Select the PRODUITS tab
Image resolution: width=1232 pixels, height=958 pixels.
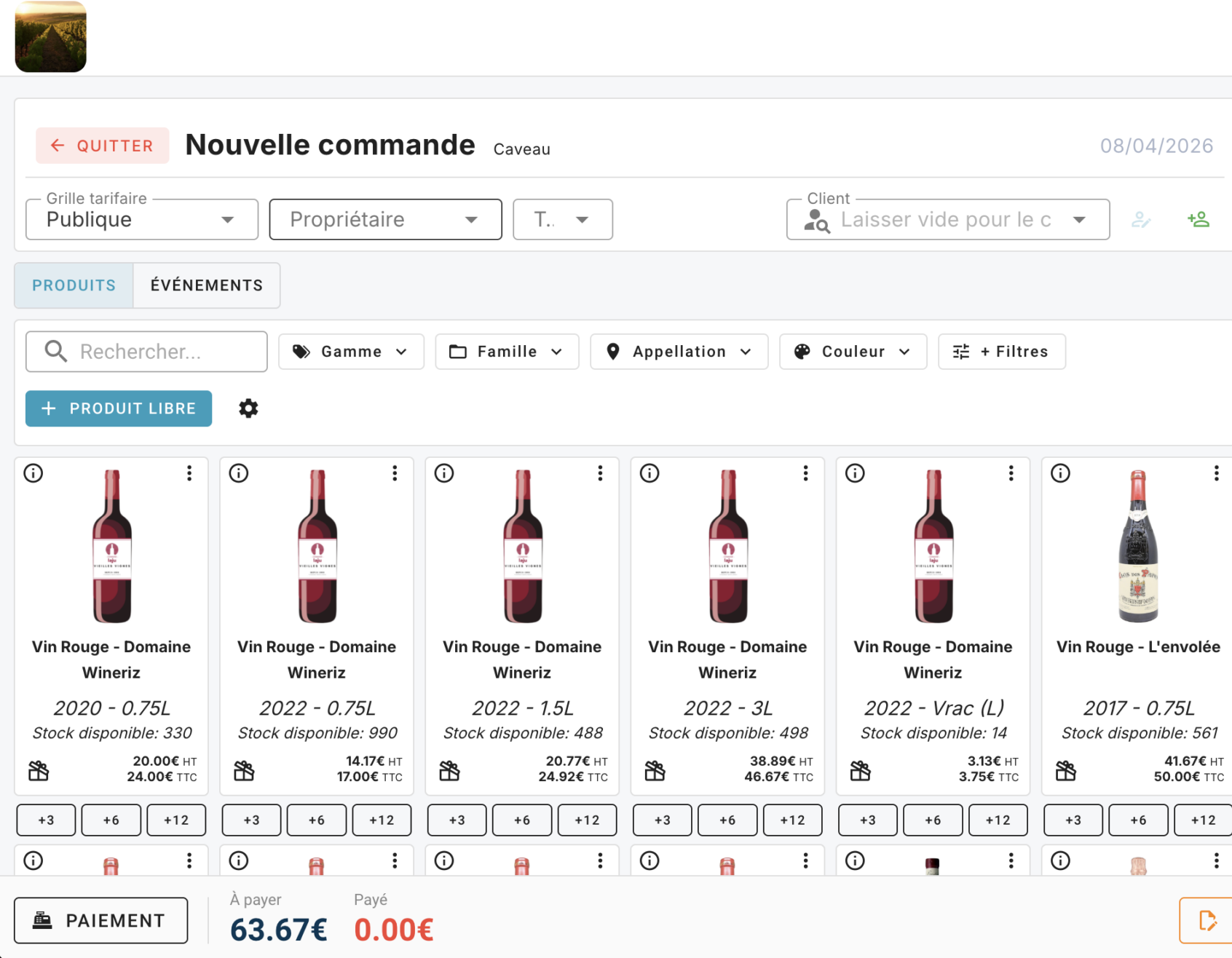coord(73,285)
